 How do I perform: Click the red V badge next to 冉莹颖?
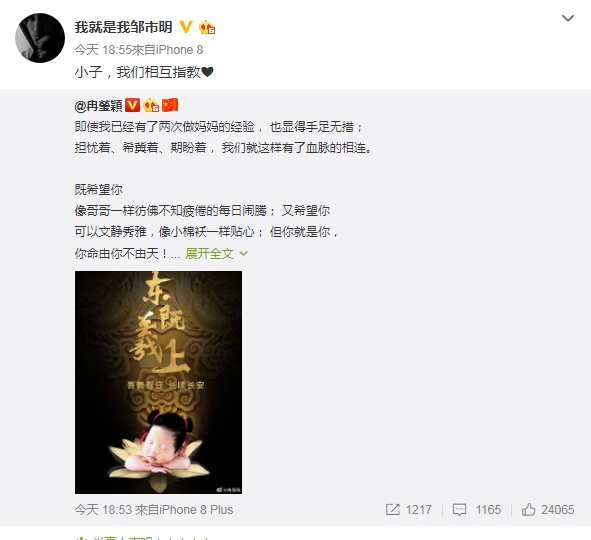[x=132, y=106]
